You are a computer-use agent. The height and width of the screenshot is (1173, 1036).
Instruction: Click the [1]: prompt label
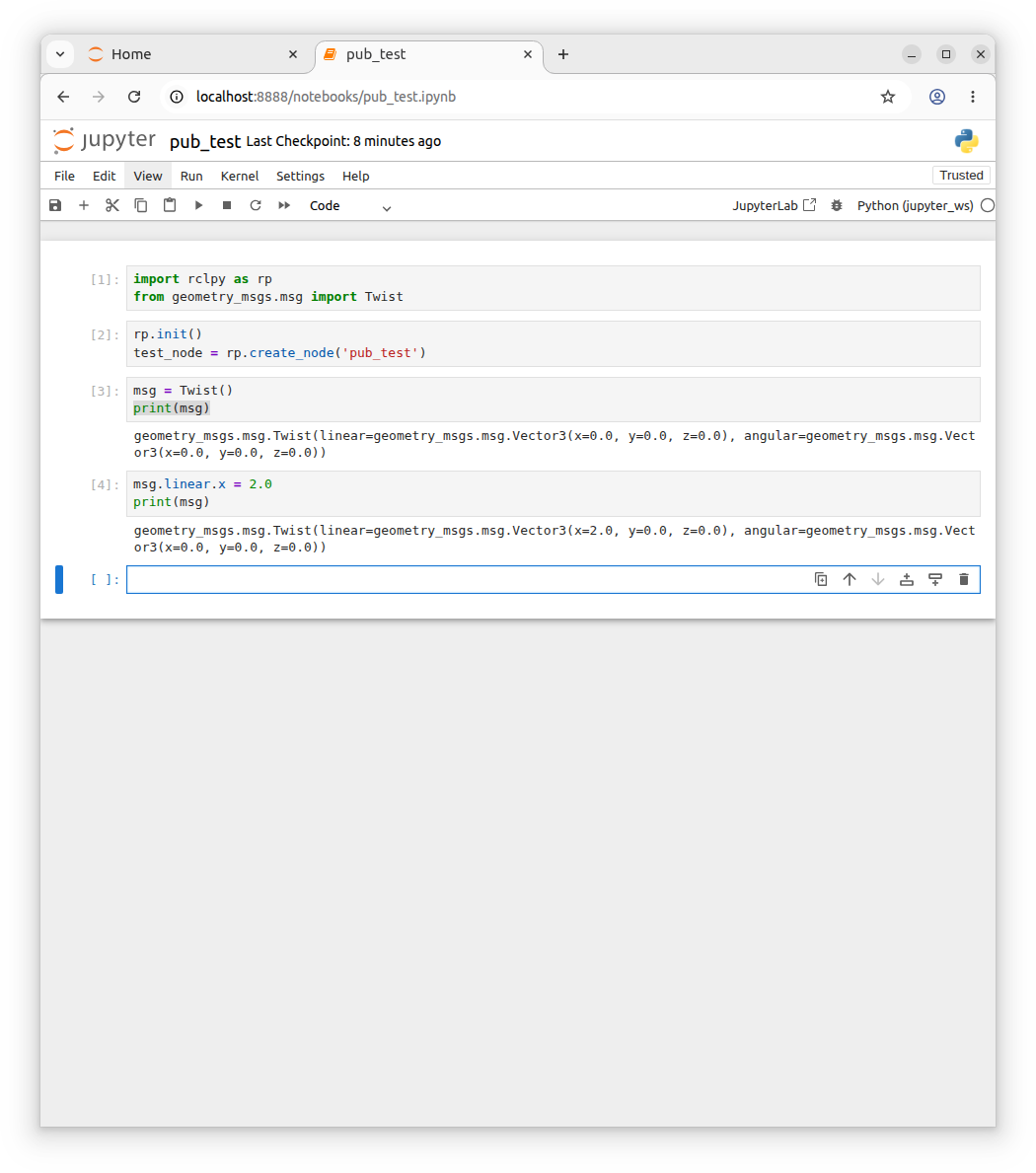[105, 279]
